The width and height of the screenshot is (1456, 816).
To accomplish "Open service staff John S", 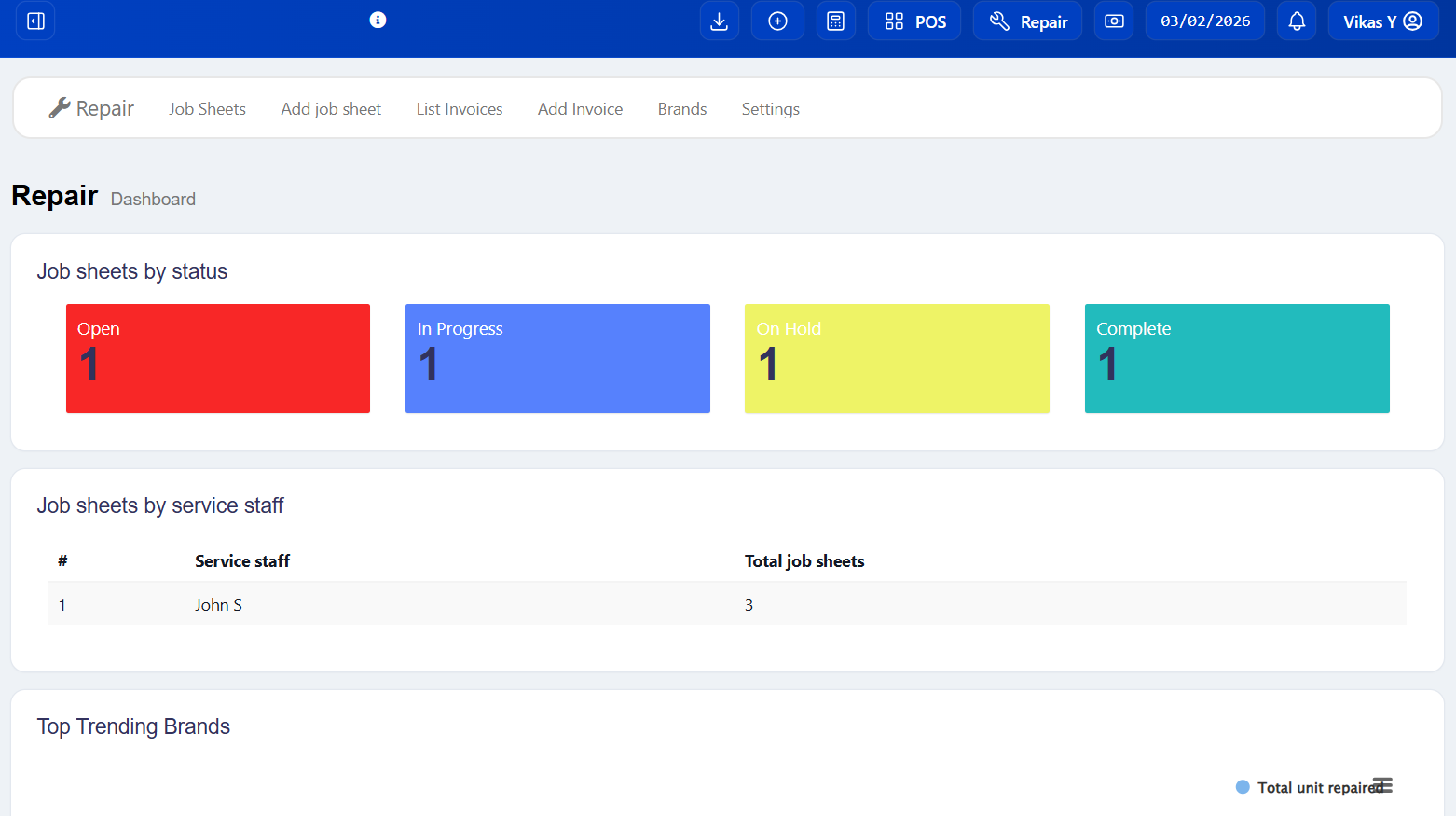I will tap(218, 604).
